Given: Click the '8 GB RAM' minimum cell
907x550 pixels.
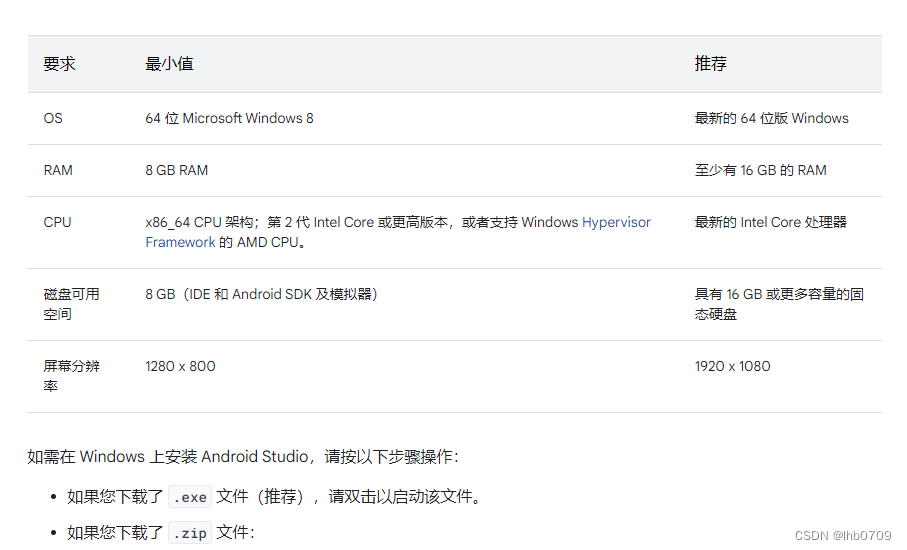Looking at the screenshot, I should click(x=176, y=171).
